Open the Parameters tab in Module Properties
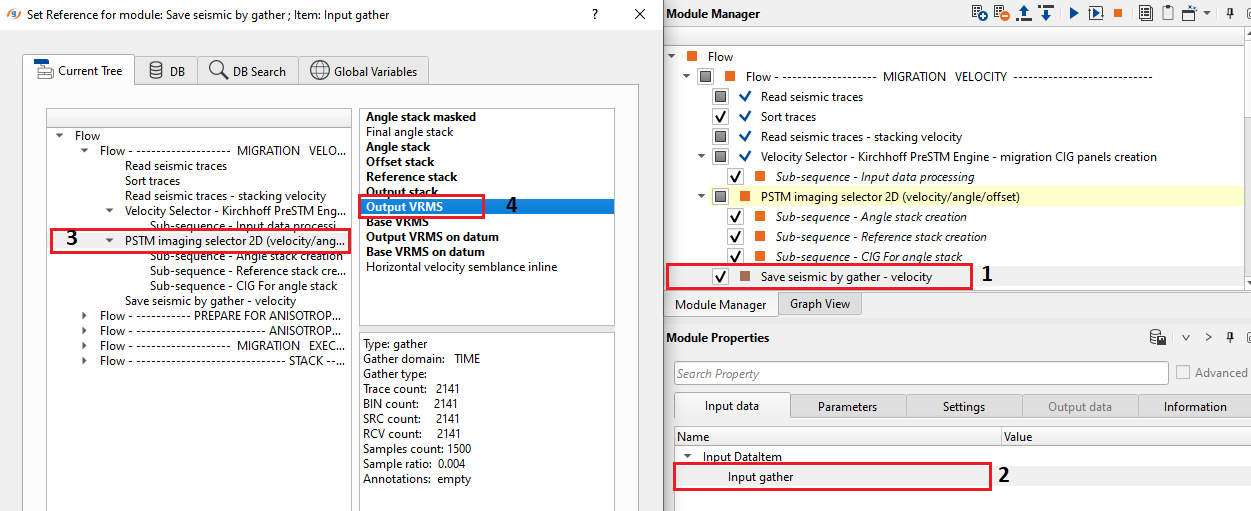1251x511 pixels. tap(847, 407)
